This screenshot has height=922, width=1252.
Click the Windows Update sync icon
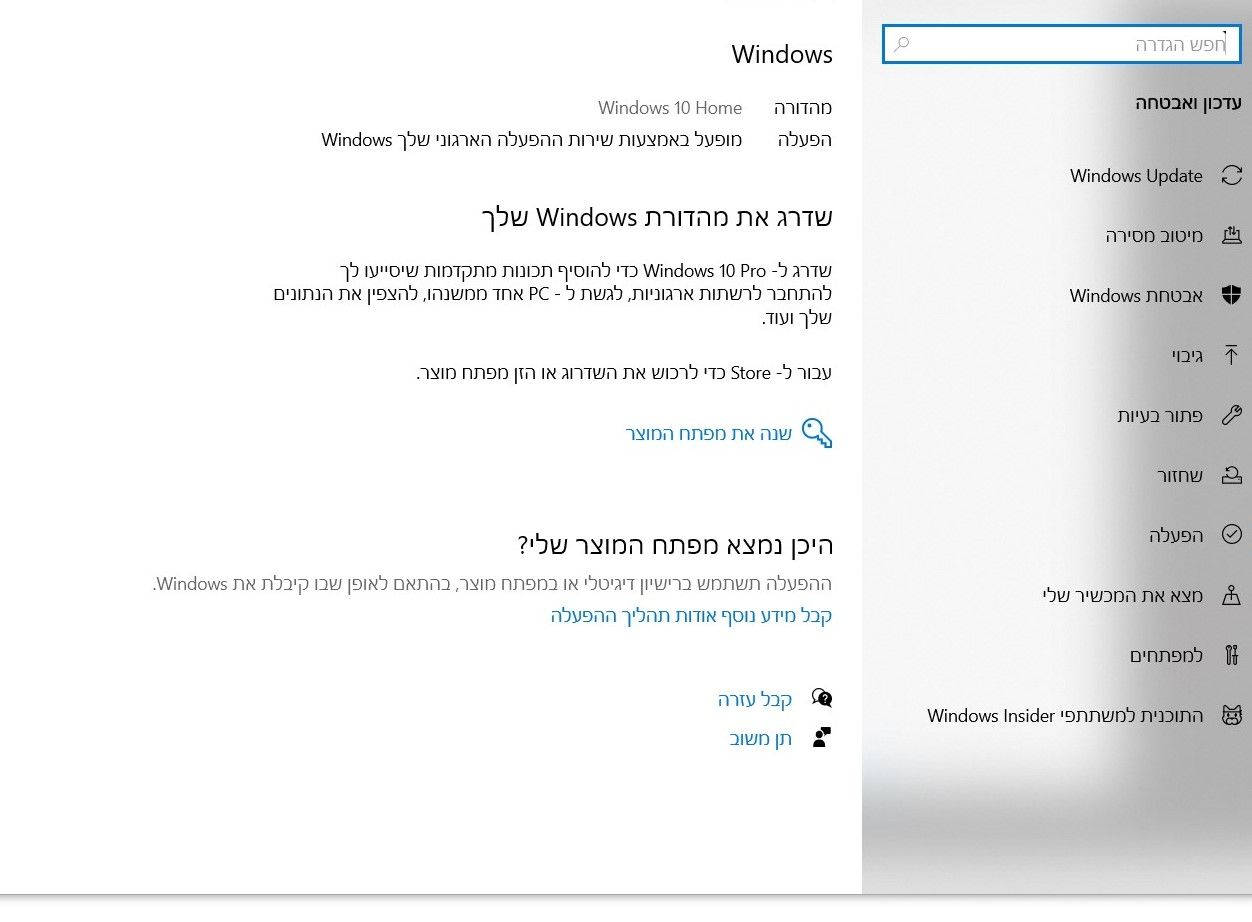pyautogui.click(x=1231, y=176)
